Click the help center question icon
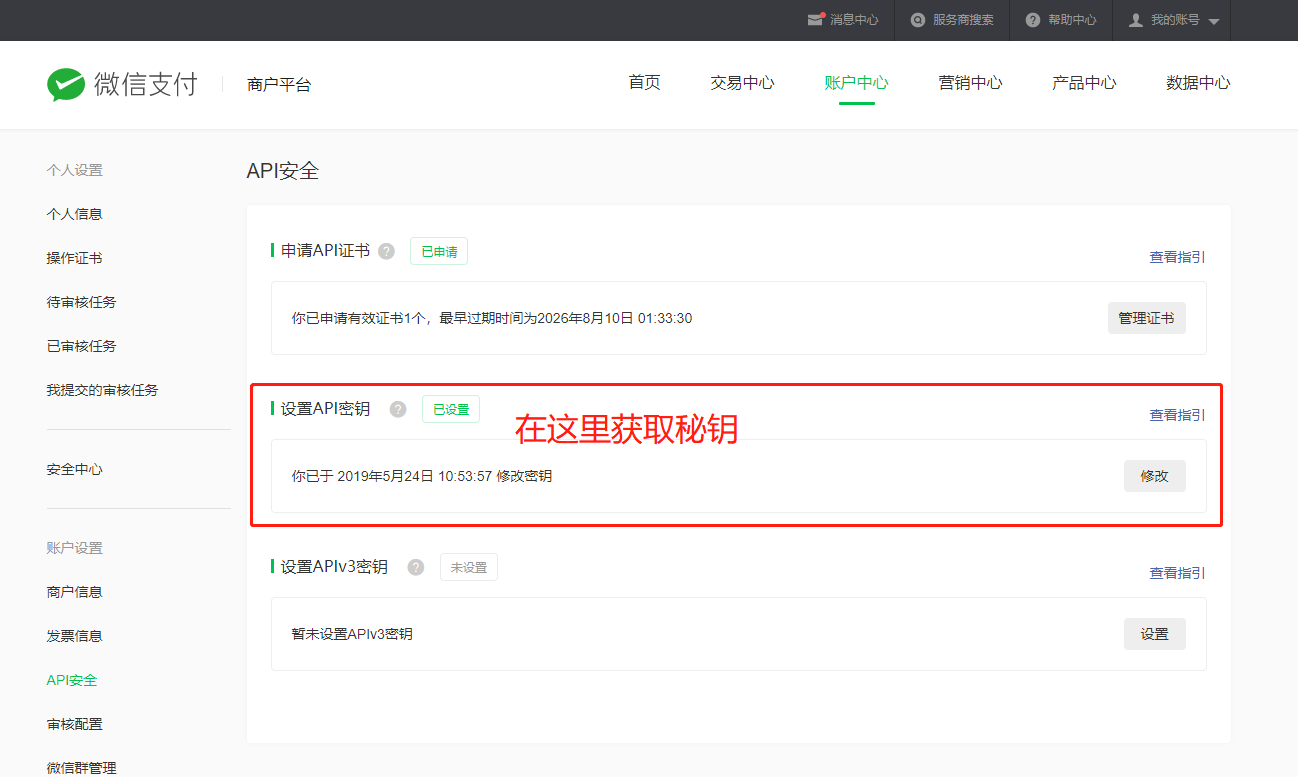Viewport: 1298px width, 777px height. [x=1033, y=20]
